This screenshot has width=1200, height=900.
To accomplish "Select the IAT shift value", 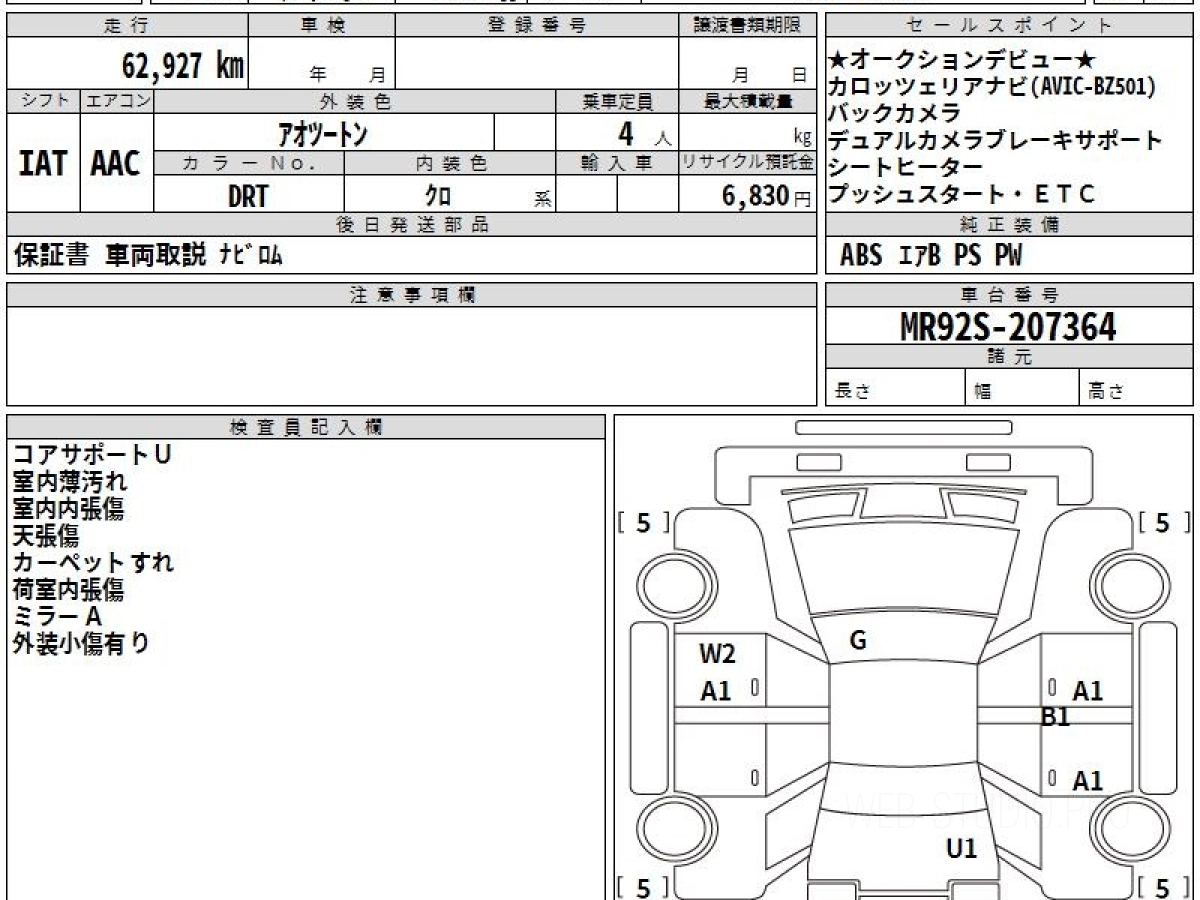I will pyautogui.click(x=43, y=163).
